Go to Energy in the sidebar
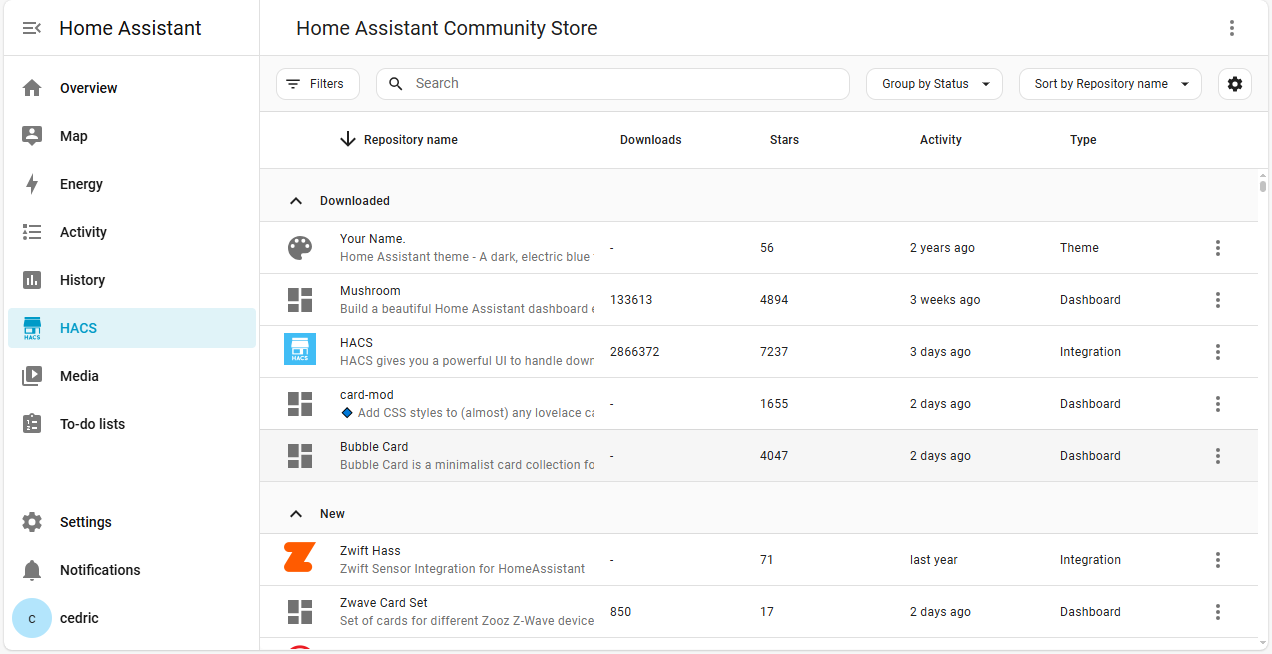This screenshot has width=1272, height=654. pos(81,184)
